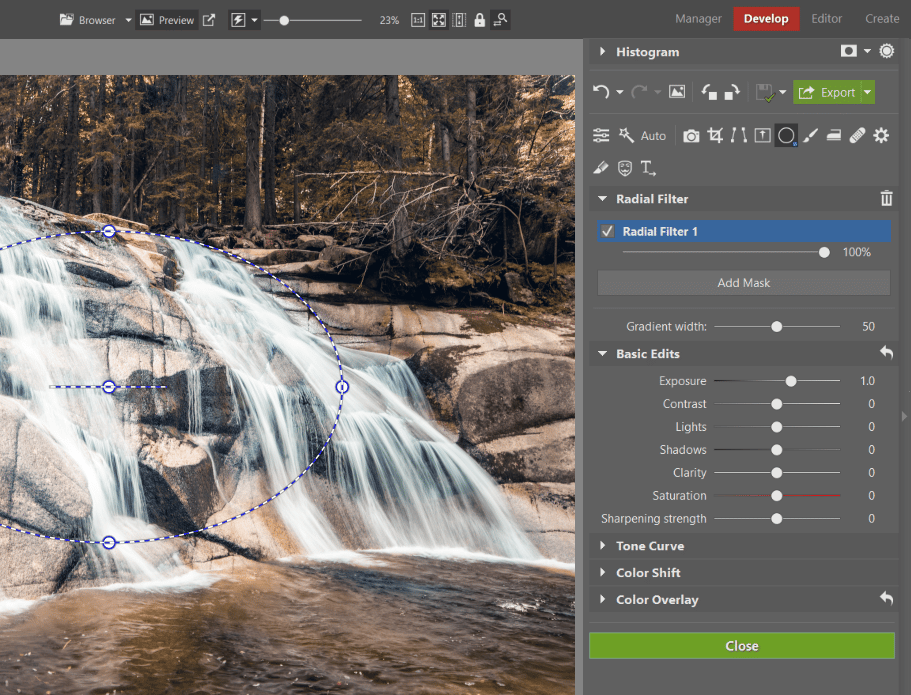Open the face retouching mask tool

625,169
